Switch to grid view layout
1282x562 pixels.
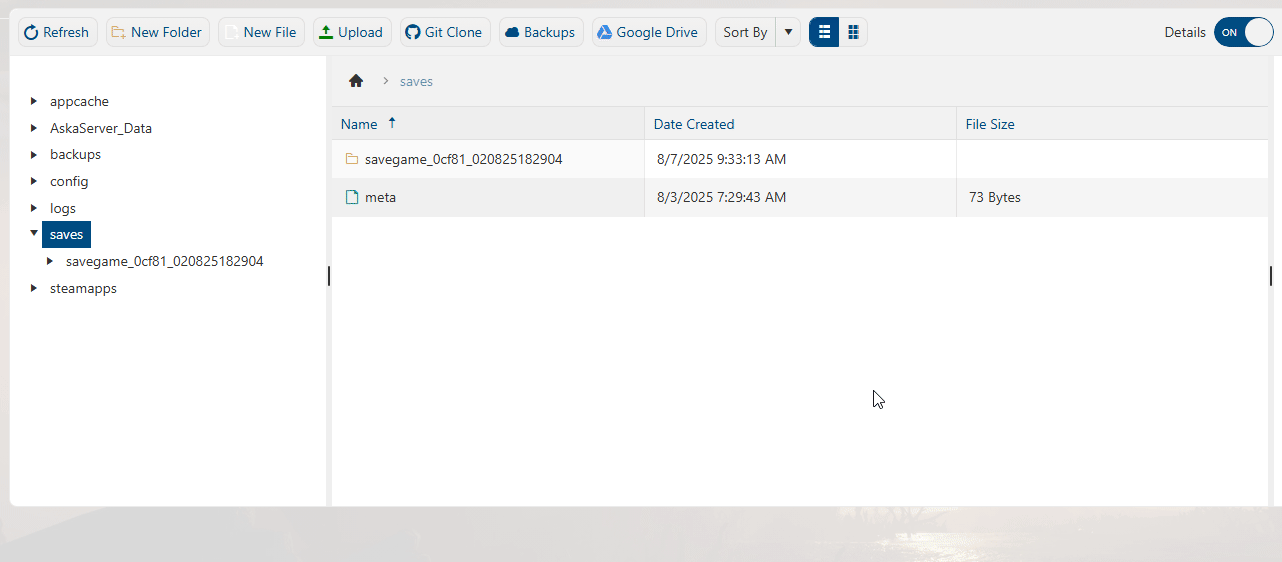coord(853,32)
